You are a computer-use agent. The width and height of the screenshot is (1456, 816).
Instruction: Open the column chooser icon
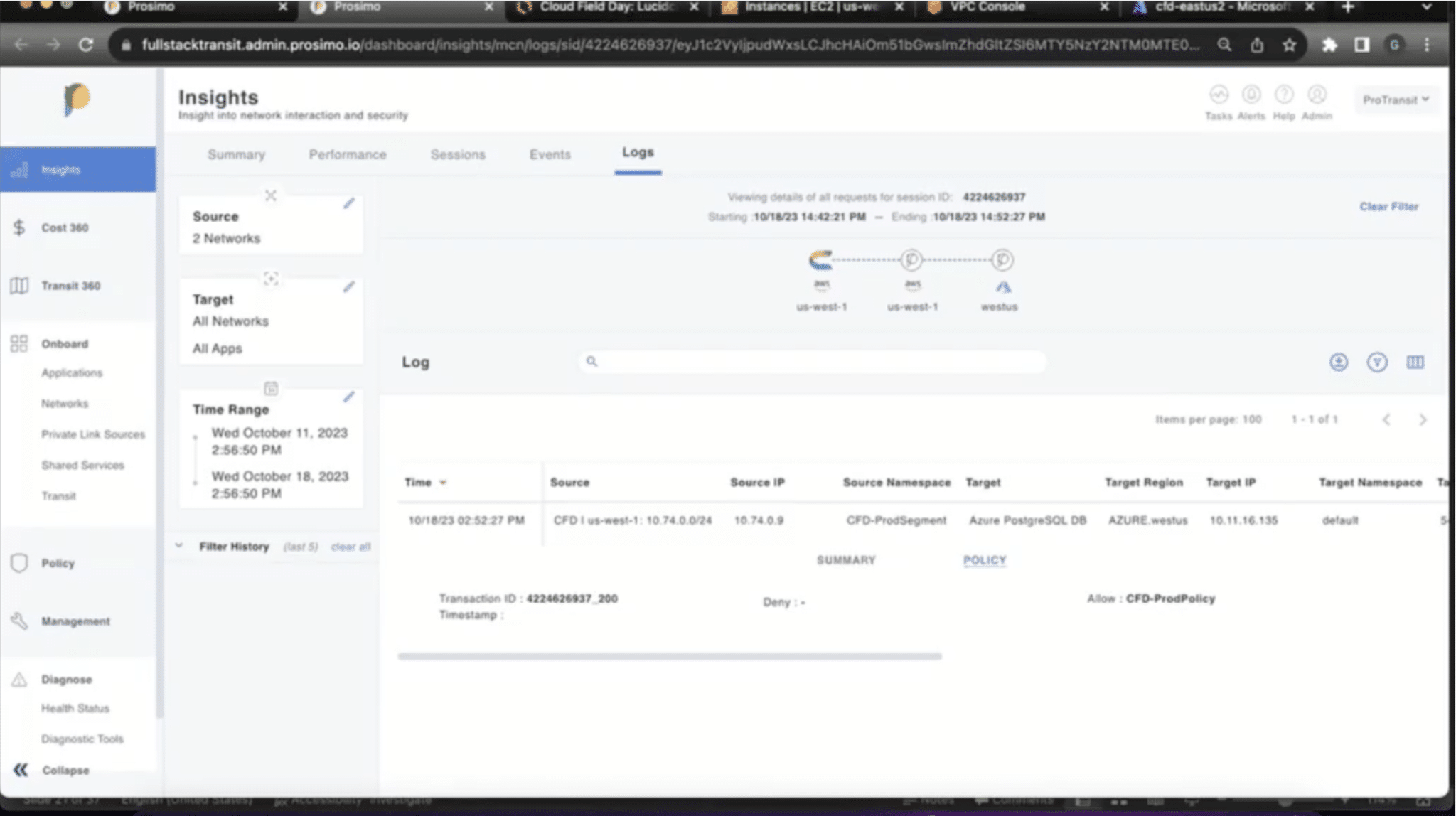tap(1415, 363)
